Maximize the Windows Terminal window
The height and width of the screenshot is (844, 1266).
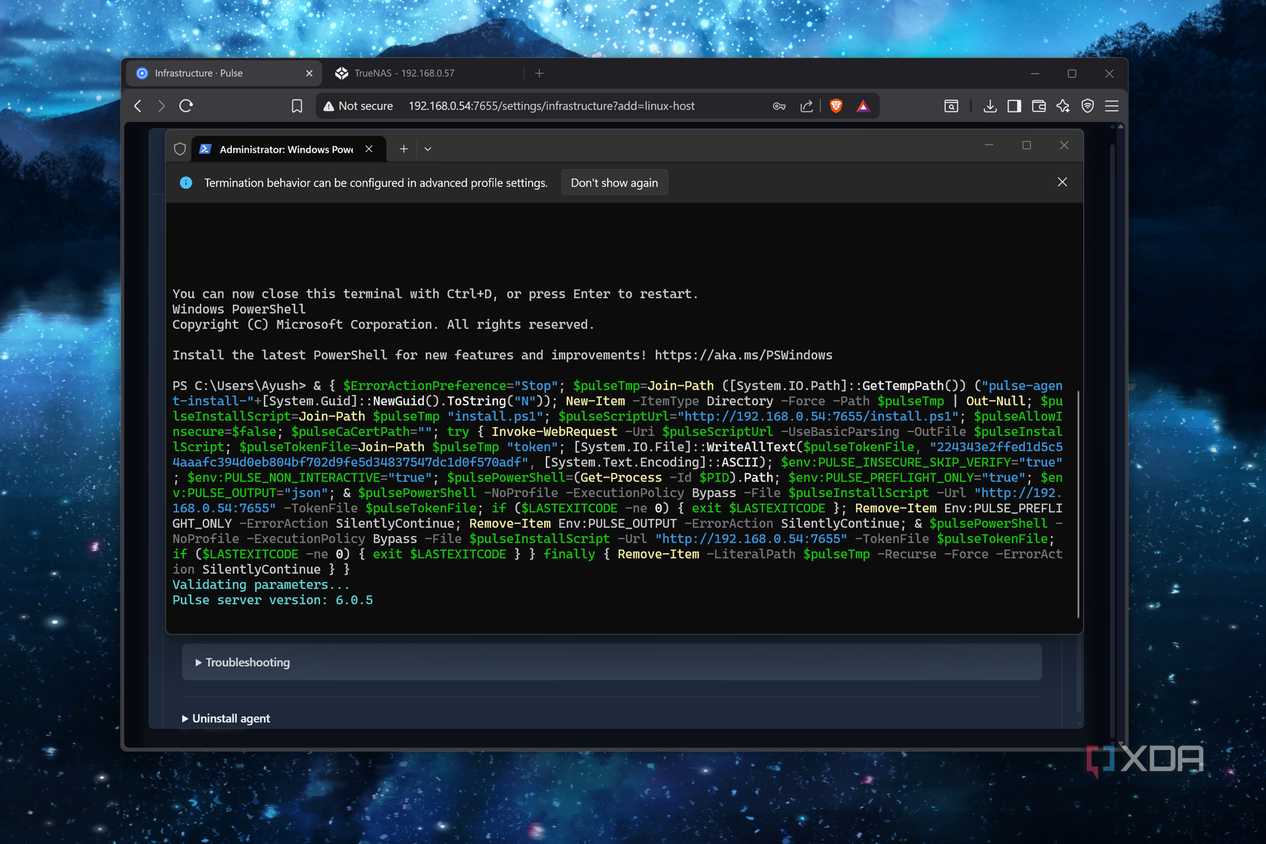tap(1026, 146)
